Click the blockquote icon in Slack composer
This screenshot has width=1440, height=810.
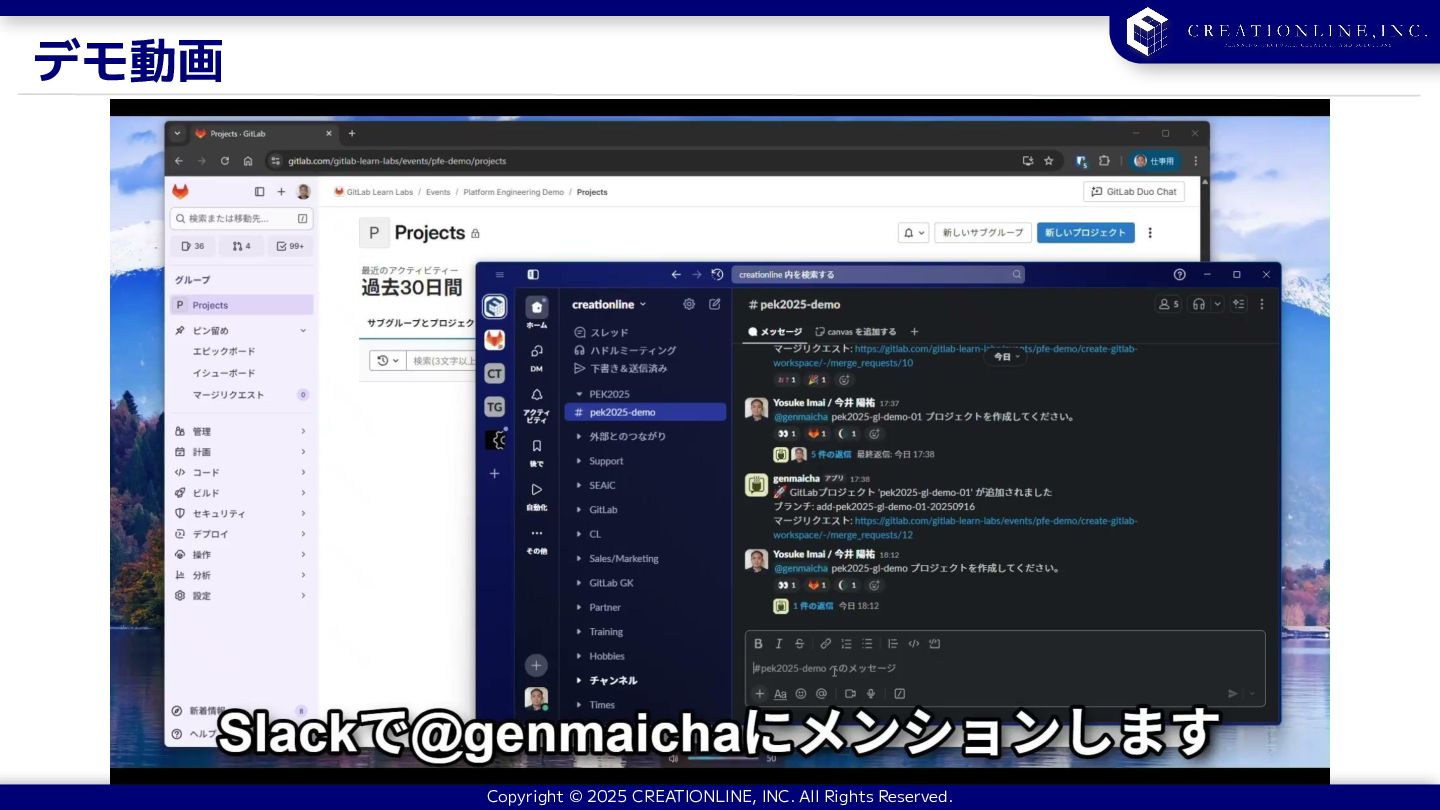[x=893, y=644]
